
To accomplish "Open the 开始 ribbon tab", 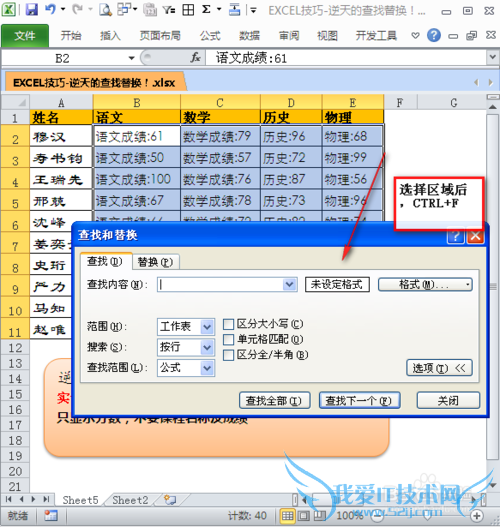I will [71, 35].
